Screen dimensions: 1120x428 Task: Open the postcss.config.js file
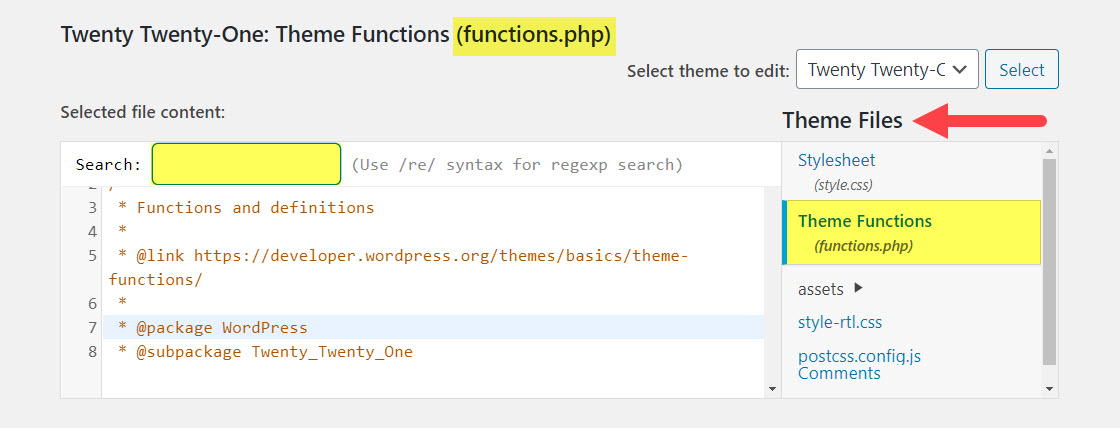tap(859, 355)
